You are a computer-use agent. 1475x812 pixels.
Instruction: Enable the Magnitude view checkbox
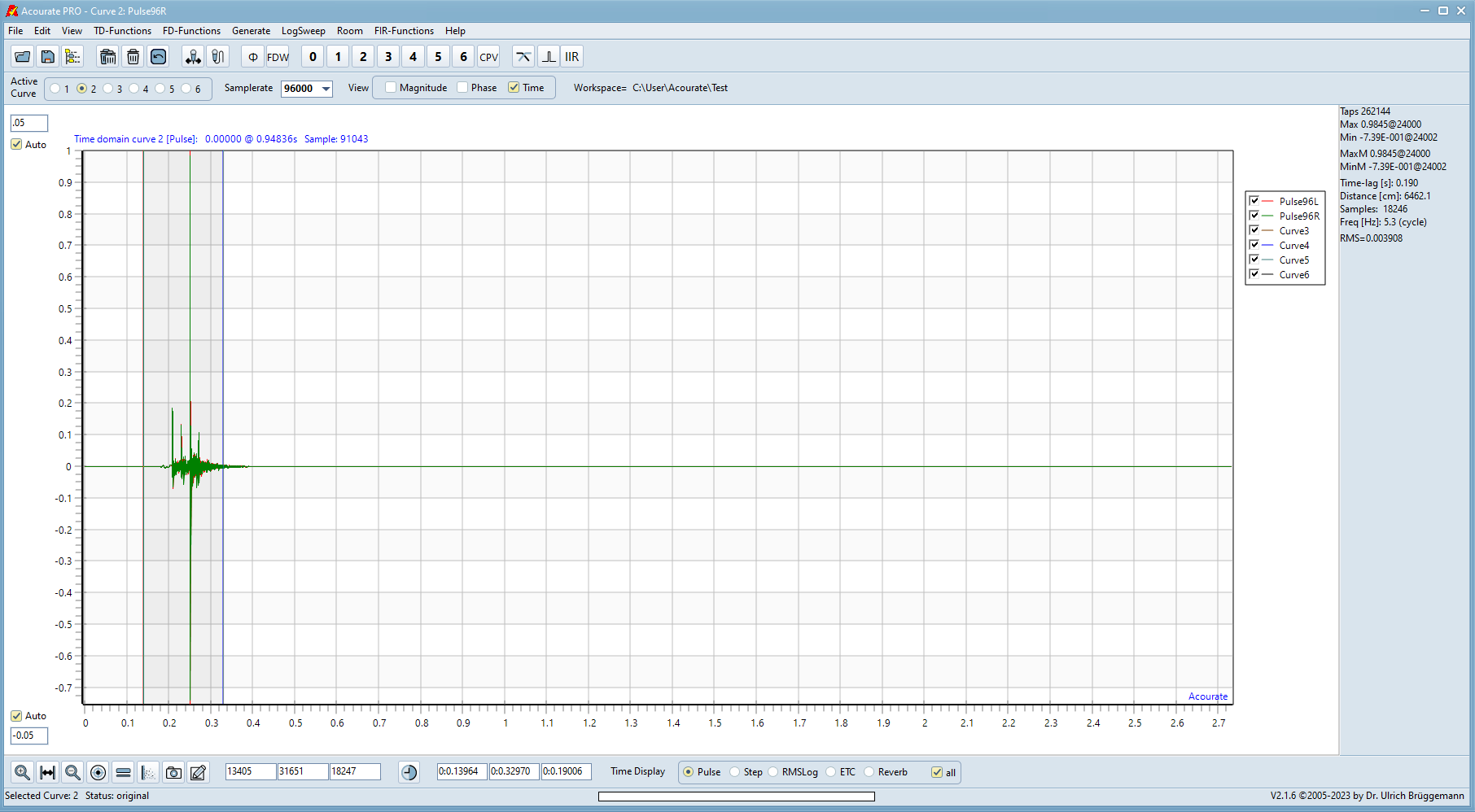[392, 88]
